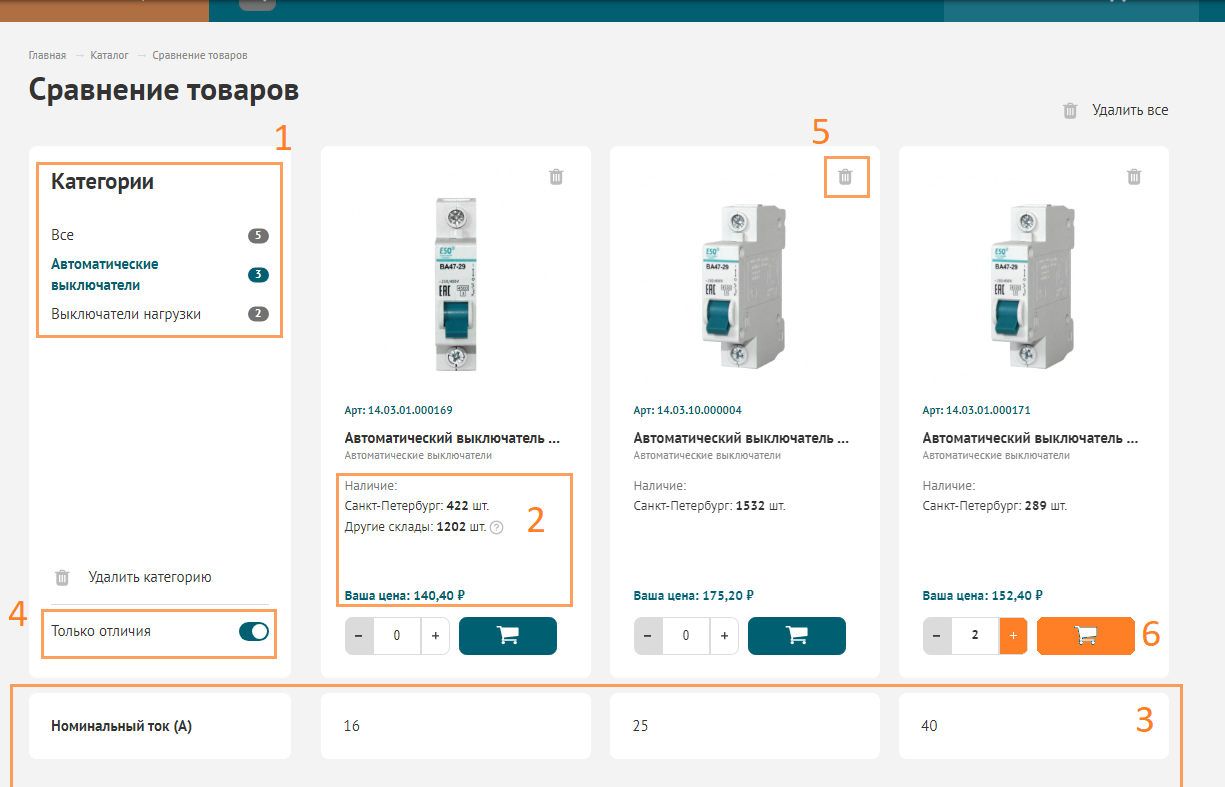The image size is (1225, 787).
Task: Remove the 14.03.10.000004 product via trash icon
Action: pyautogui.click(x=845, y=177)
